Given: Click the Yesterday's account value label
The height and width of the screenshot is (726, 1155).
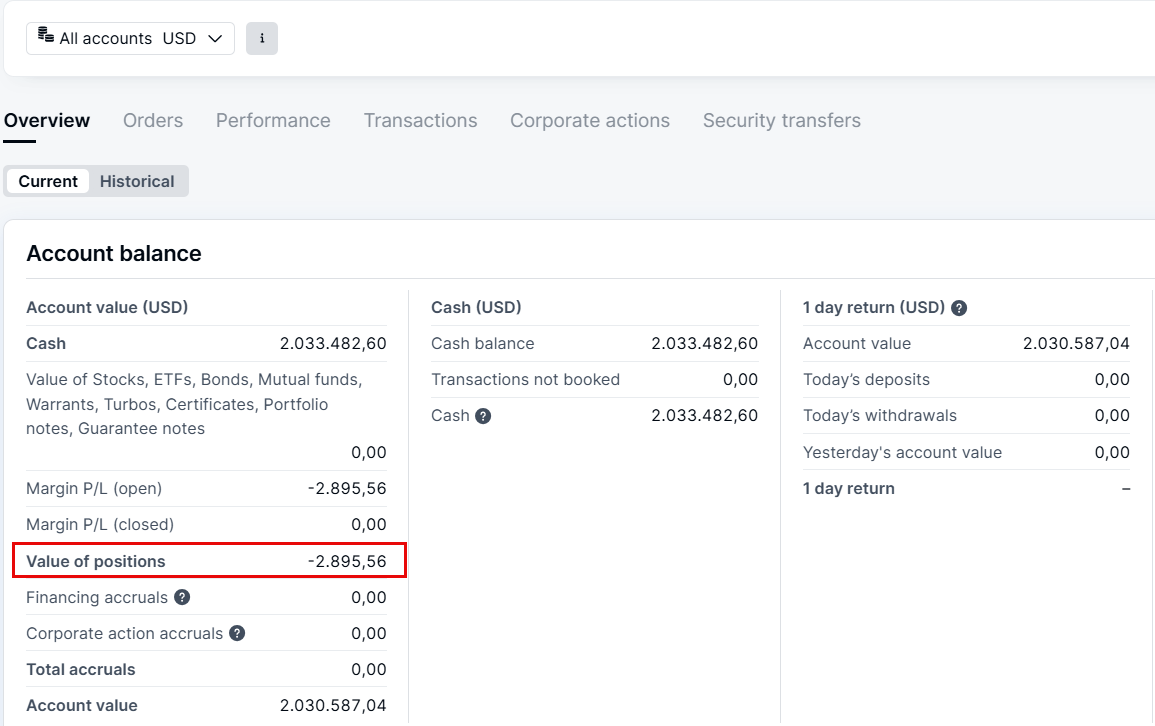Looking at the screenshot, I should 902,452.
